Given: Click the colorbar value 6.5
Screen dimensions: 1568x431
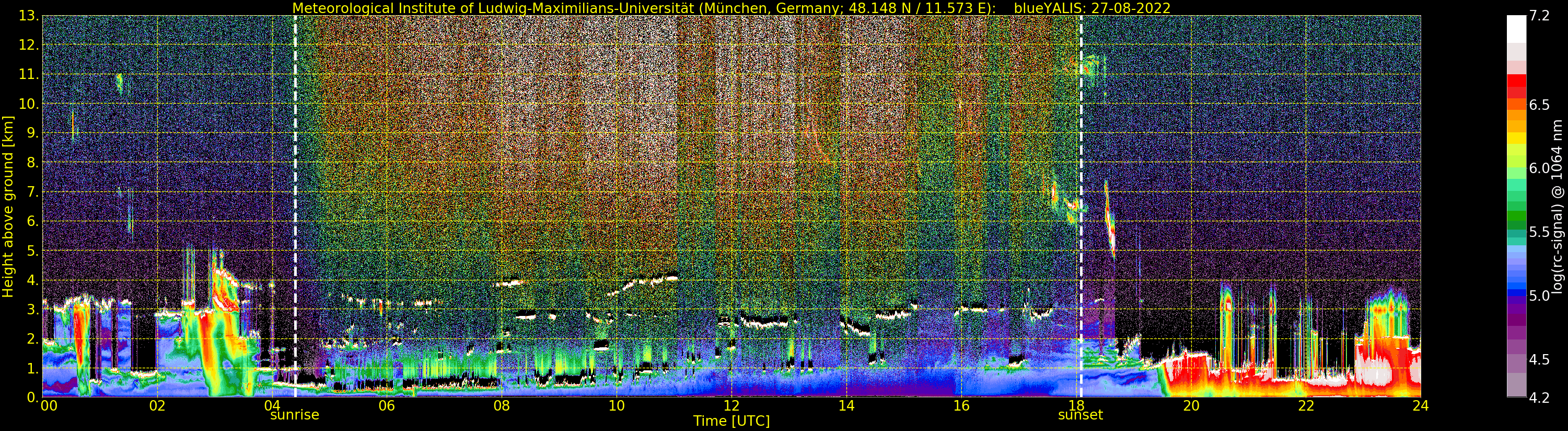Looking at the screenshot, I should pyautogui.click(x=1539, y=105).
